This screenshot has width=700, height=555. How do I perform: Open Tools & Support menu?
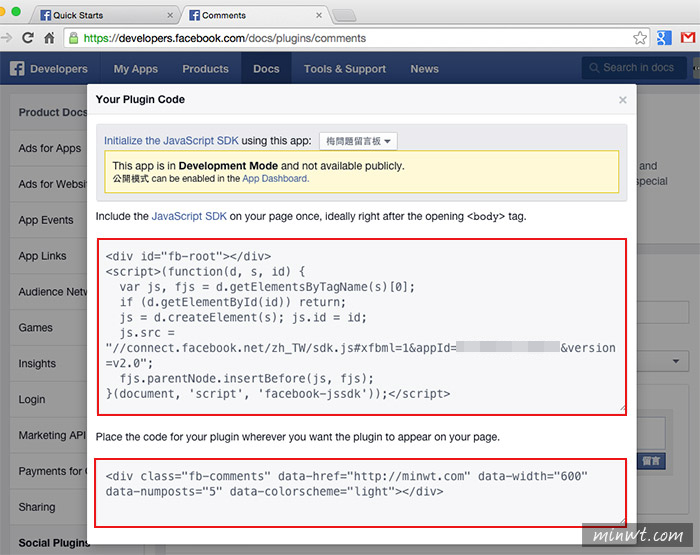pyautogui.click(x=345, y=69)
